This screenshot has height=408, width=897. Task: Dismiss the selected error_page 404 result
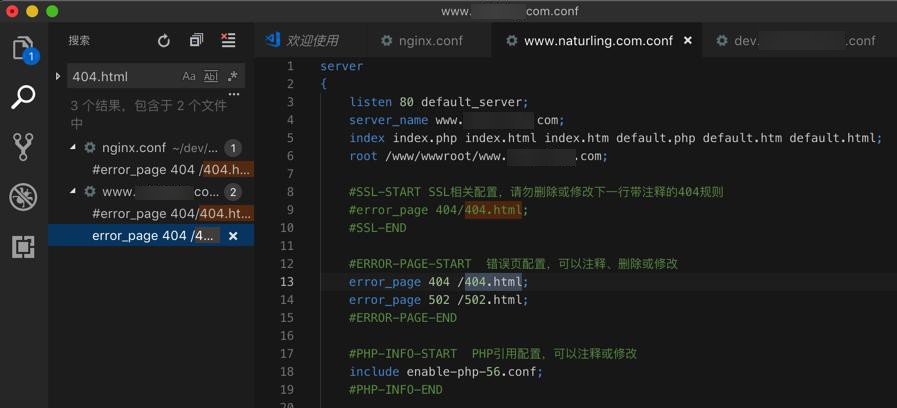233,236
